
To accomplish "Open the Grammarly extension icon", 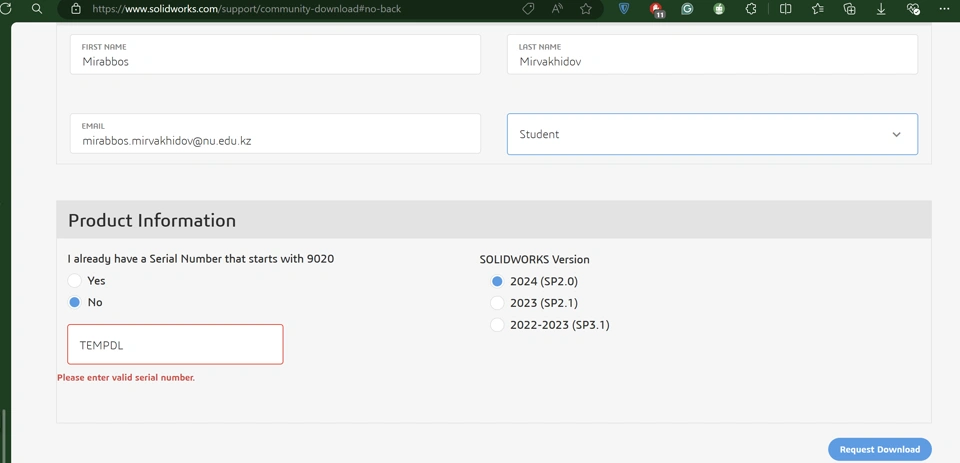I will pyautogui.click(x=688, y=9).
